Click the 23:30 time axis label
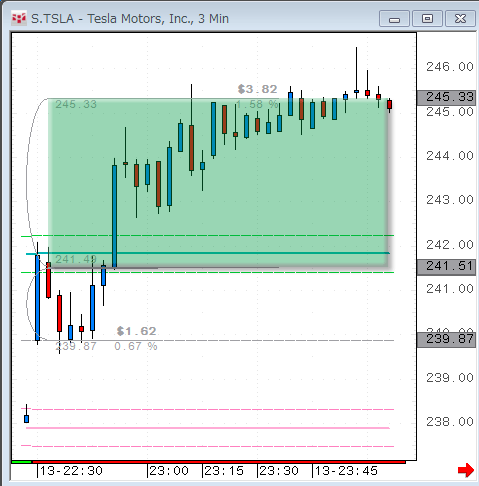Image resolution: width=479 pixels, height=486 pixels. [279, 471]
